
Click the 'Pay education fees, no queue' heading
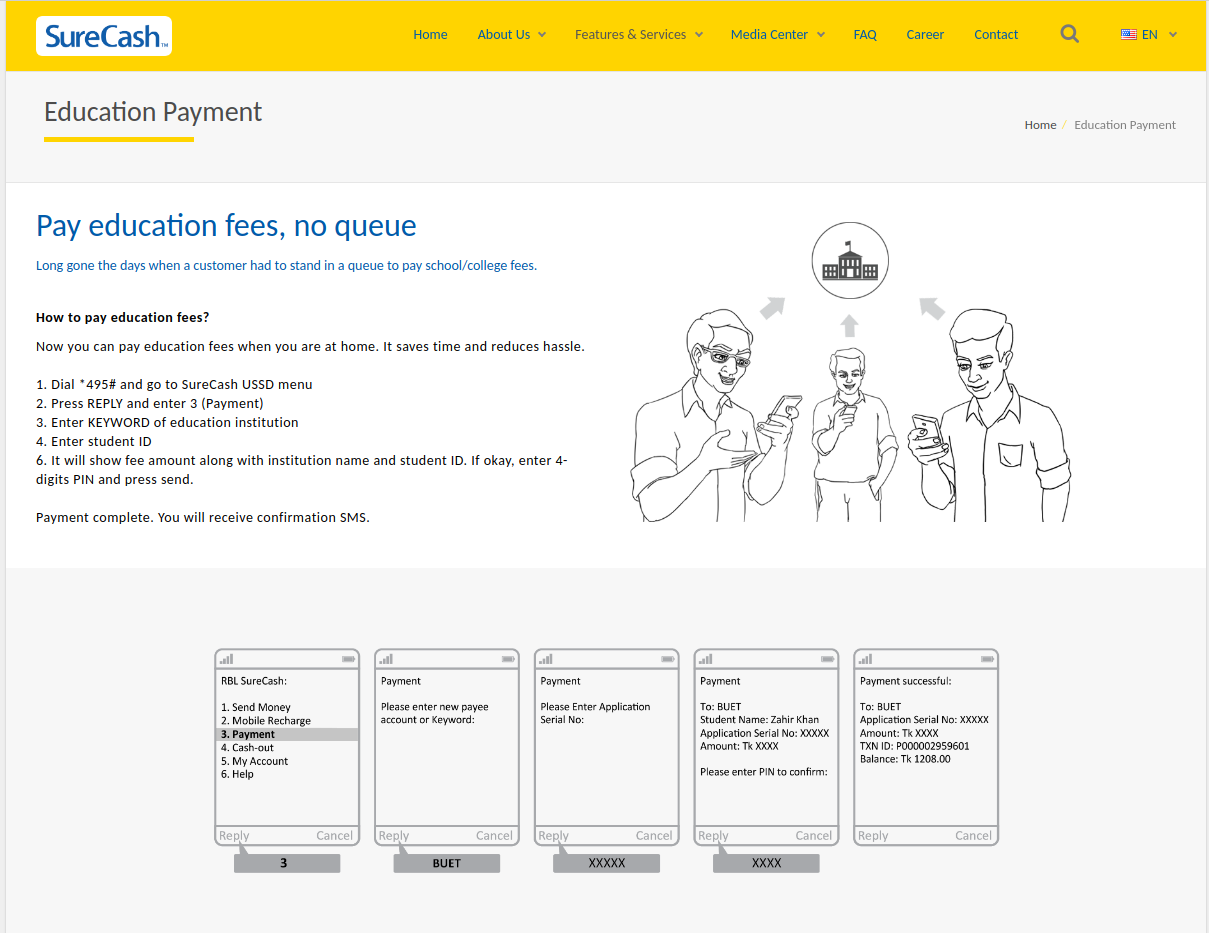[226, 225]
